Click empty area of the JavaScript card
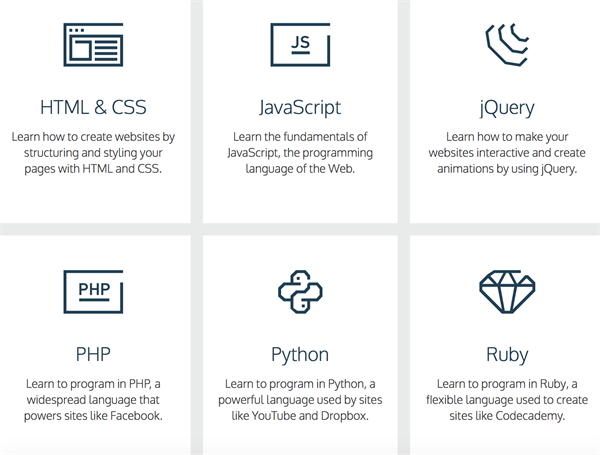600x455 pixels. coord(300,201)
